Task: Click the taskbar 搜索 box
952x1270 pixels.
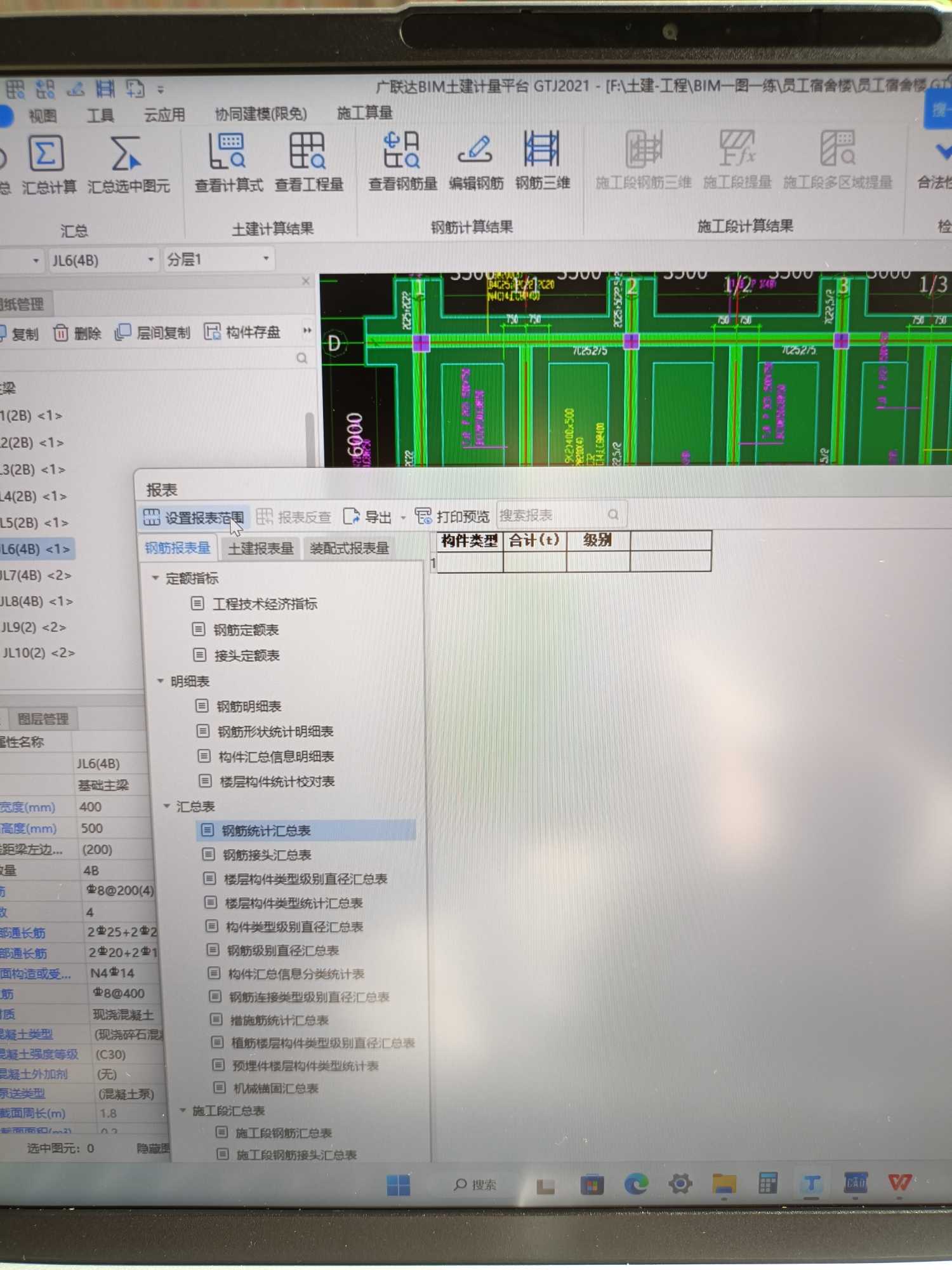Action: [475, 1184]
